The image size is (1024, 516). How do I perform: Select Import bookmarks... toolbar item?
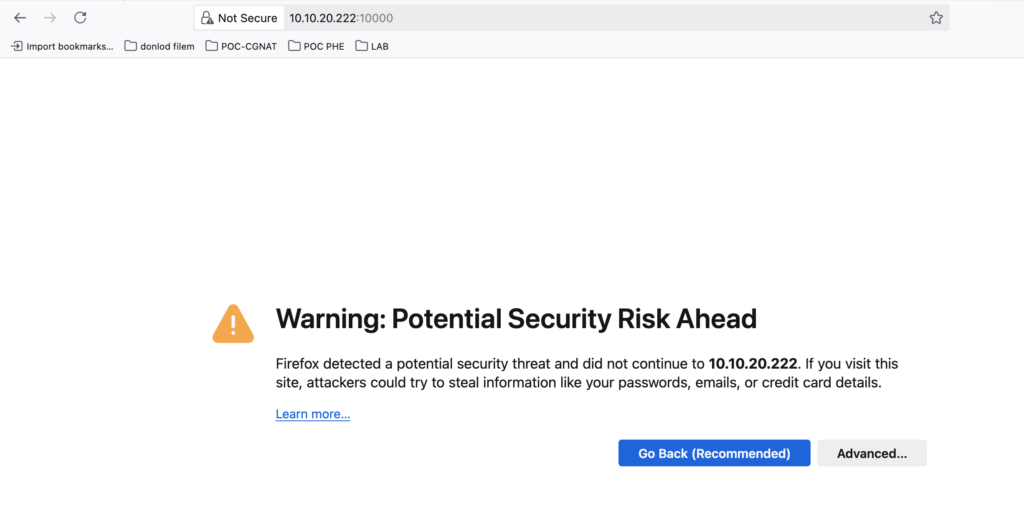pos(62,46)
